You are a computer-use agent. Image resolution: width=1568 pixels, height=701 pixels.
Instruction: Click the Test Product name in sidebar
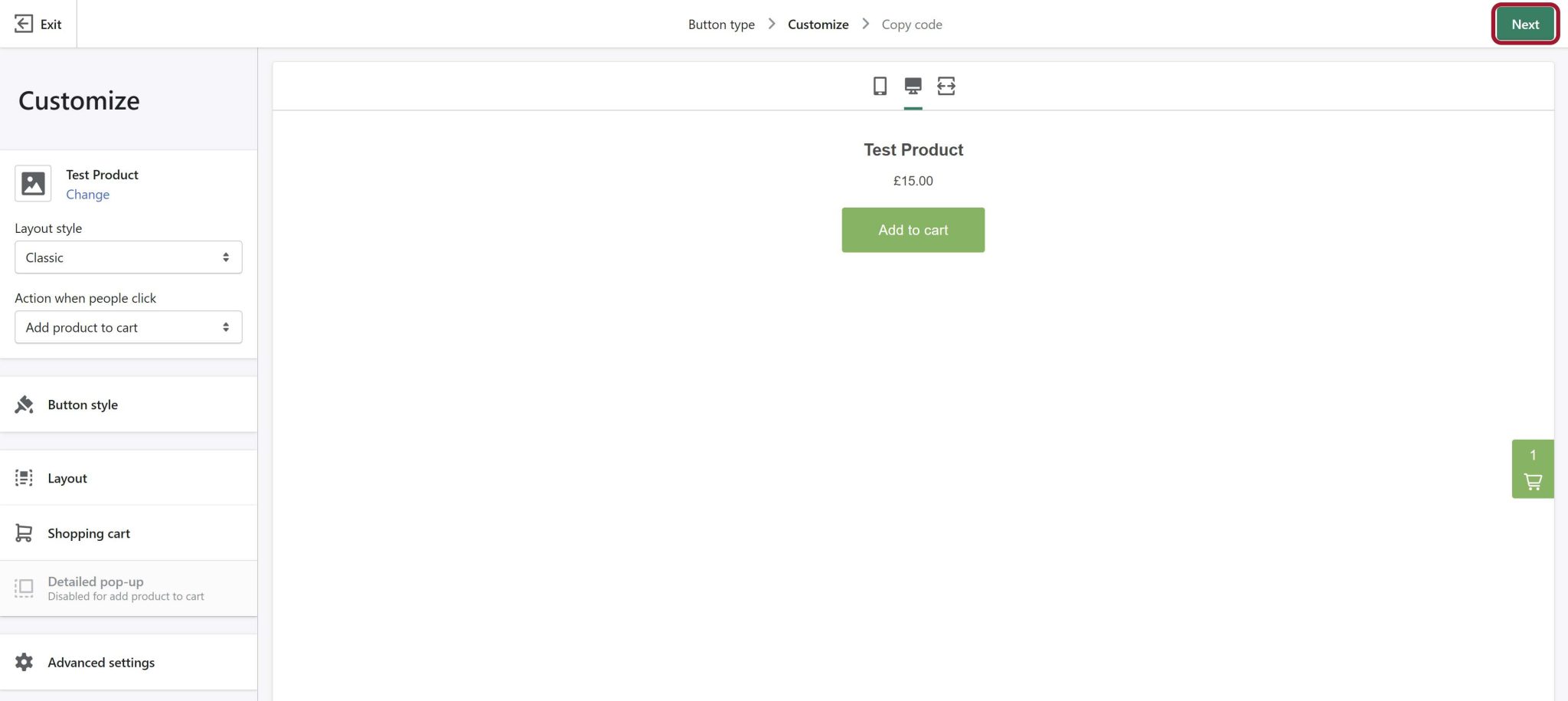pyautogui.click(x=102, y=175)
